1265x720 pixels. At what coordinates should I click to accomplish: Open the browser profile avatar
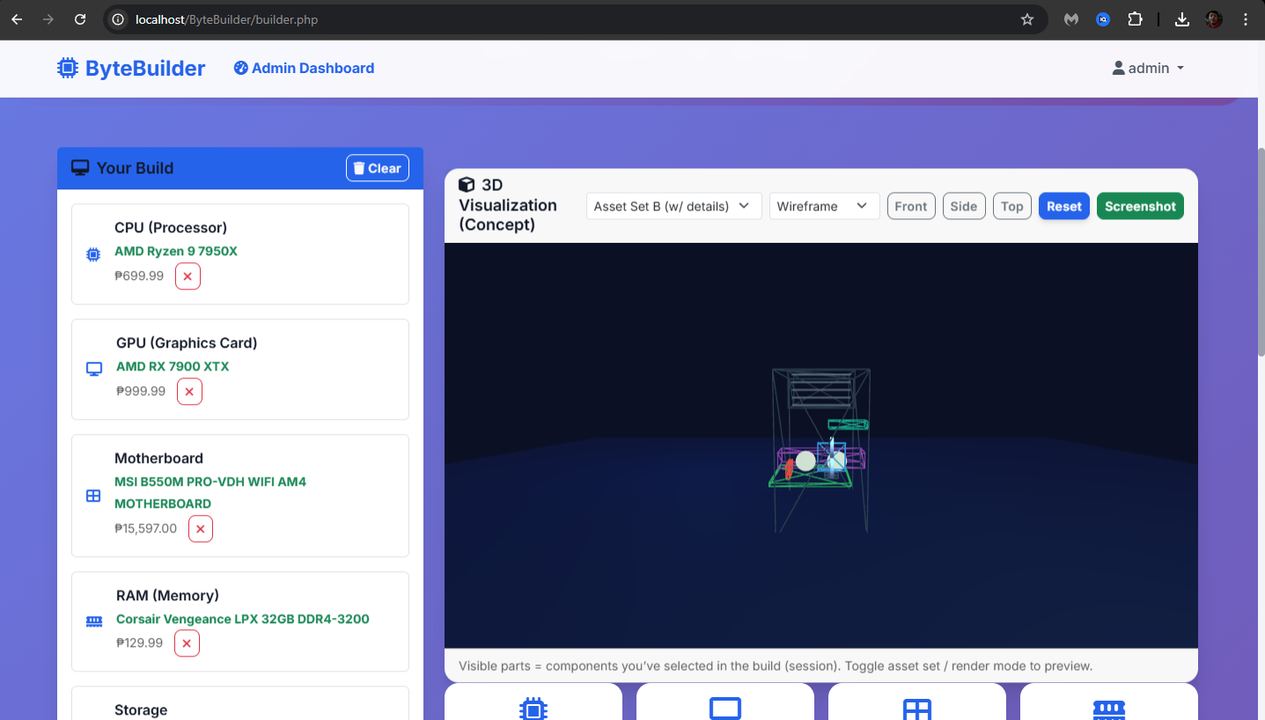(x=1213, y=19)
